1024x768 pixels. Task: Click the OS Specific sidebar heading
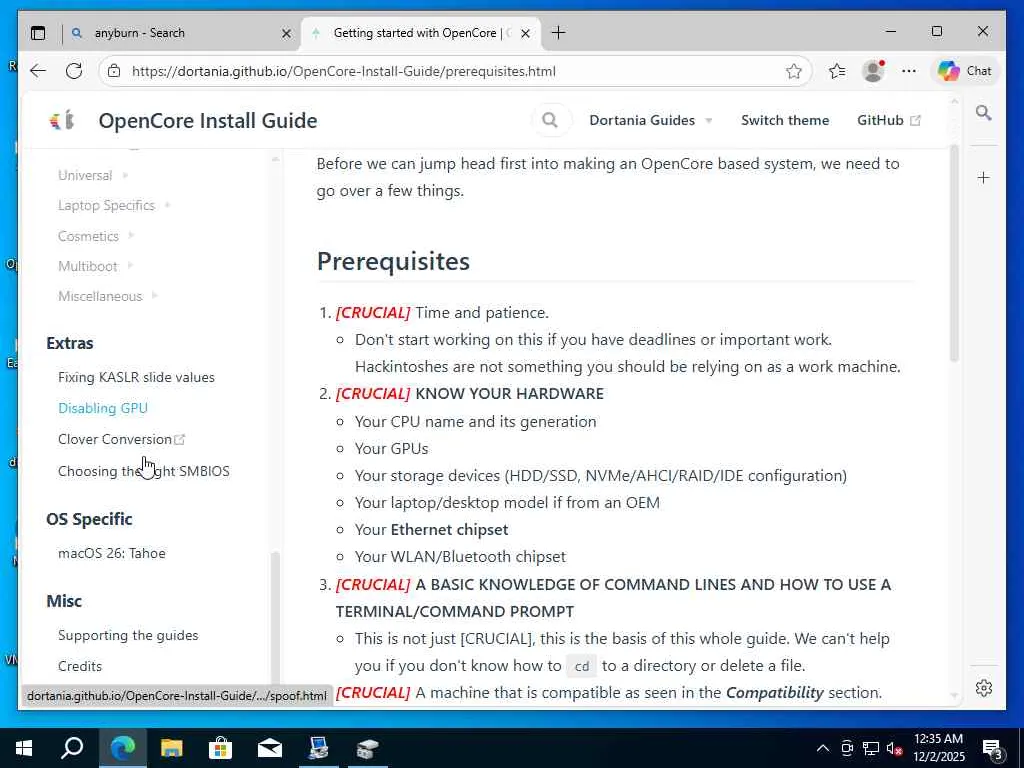tap(89, 519)
